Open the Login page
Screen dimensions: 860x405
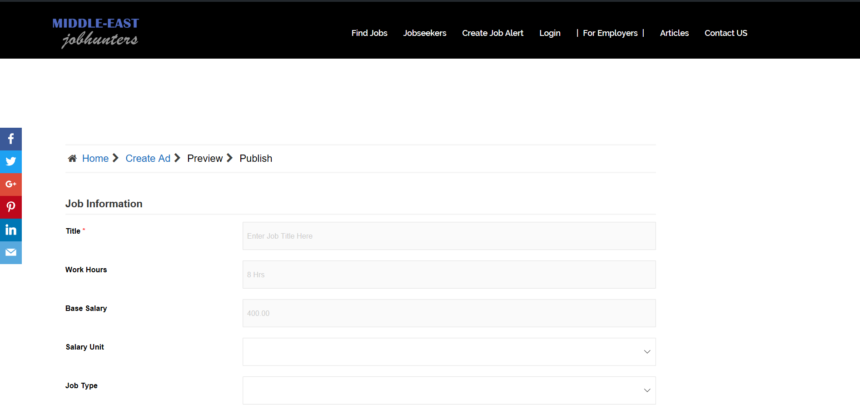click(550, 33)
